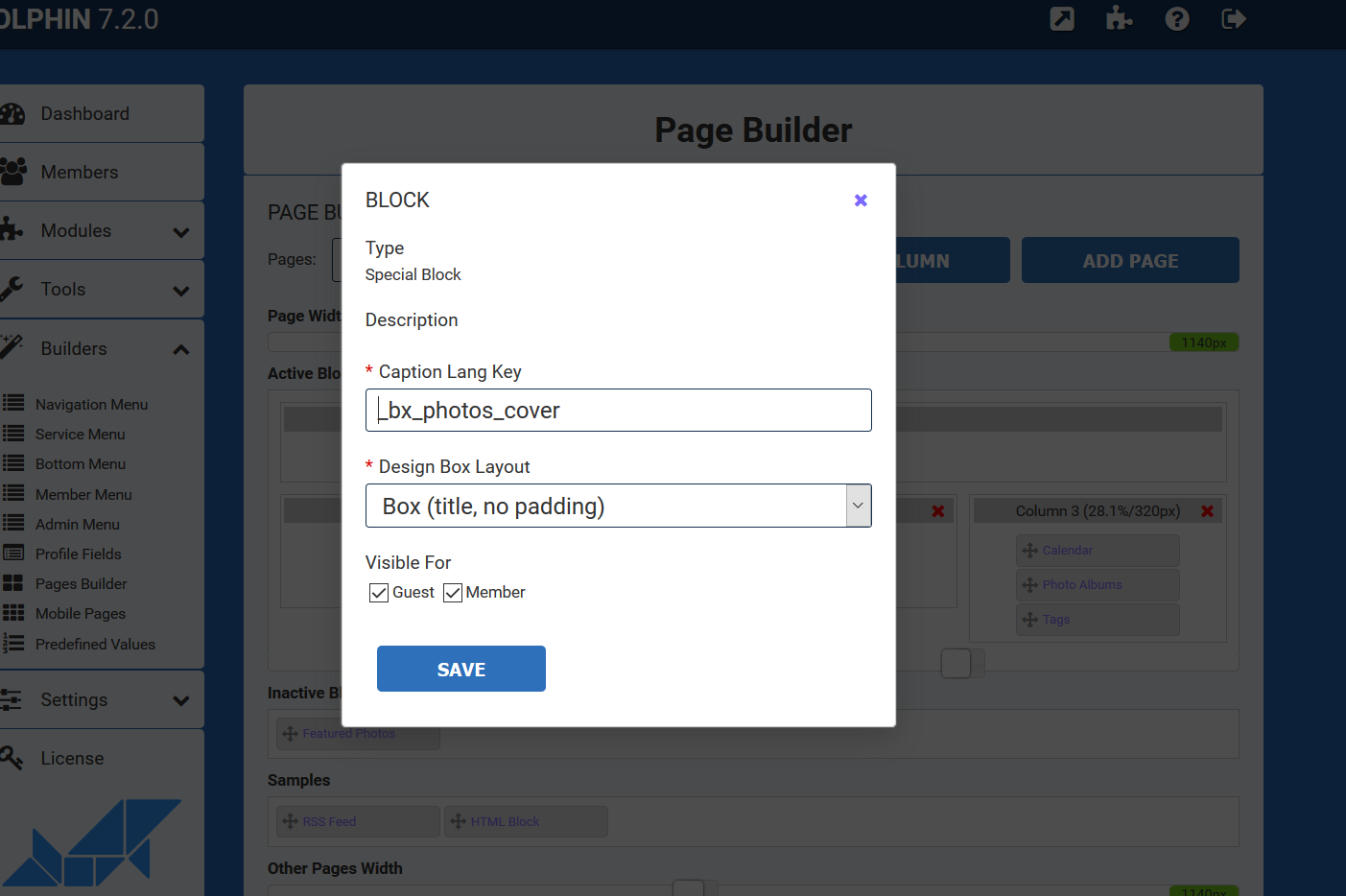Open the help question mark icon
1346x896 pixels.
tap(1176, 18)
